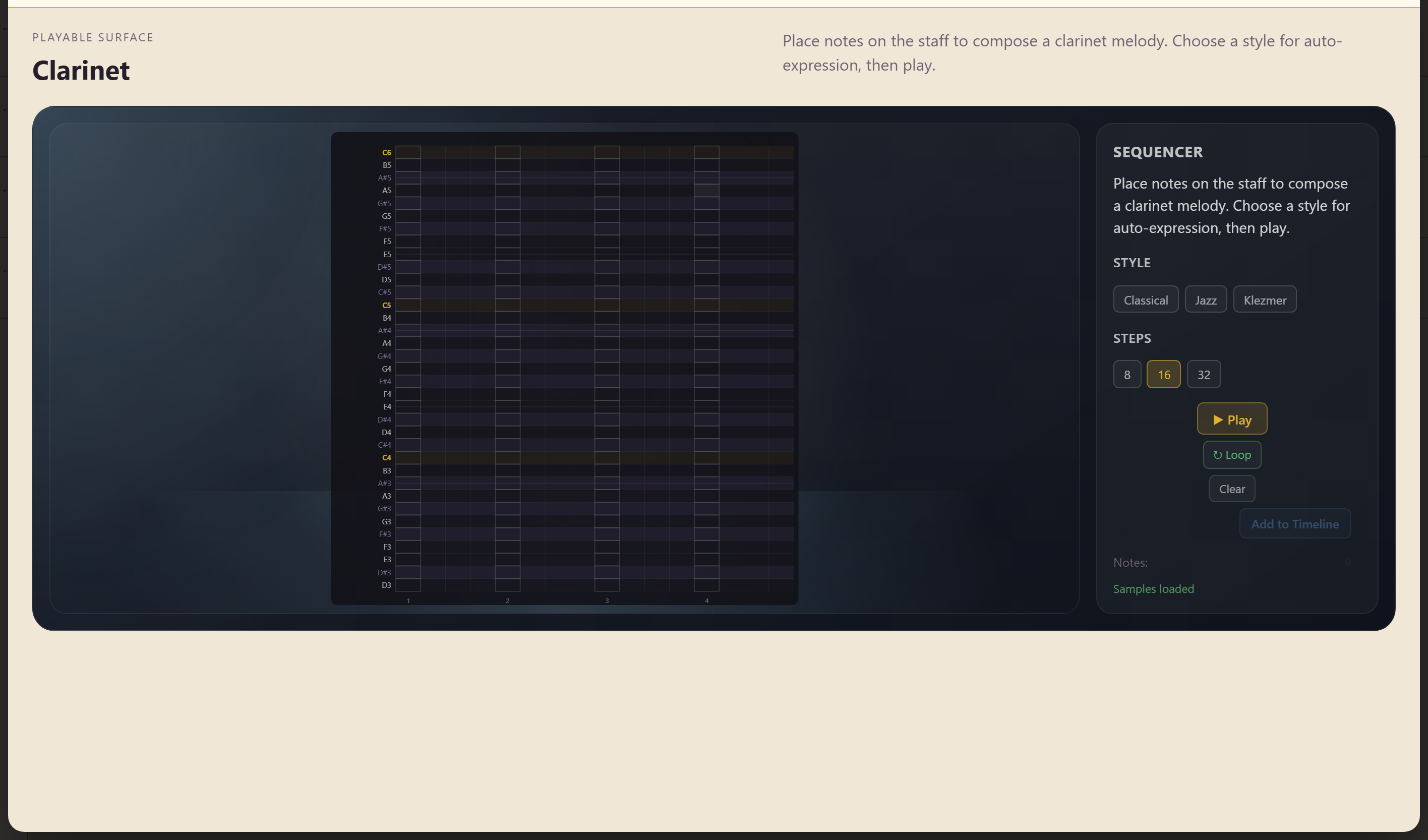The width and height of the screenshot is (1428, 840).
Task: Place a note on C5 at beat 1
Action: click(408, 305)
